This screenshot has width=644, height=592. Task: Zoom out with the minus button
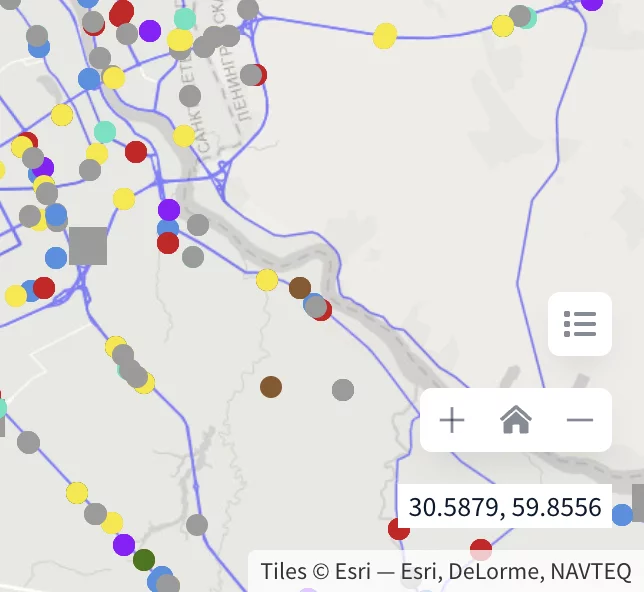click(x=580, y=420)
